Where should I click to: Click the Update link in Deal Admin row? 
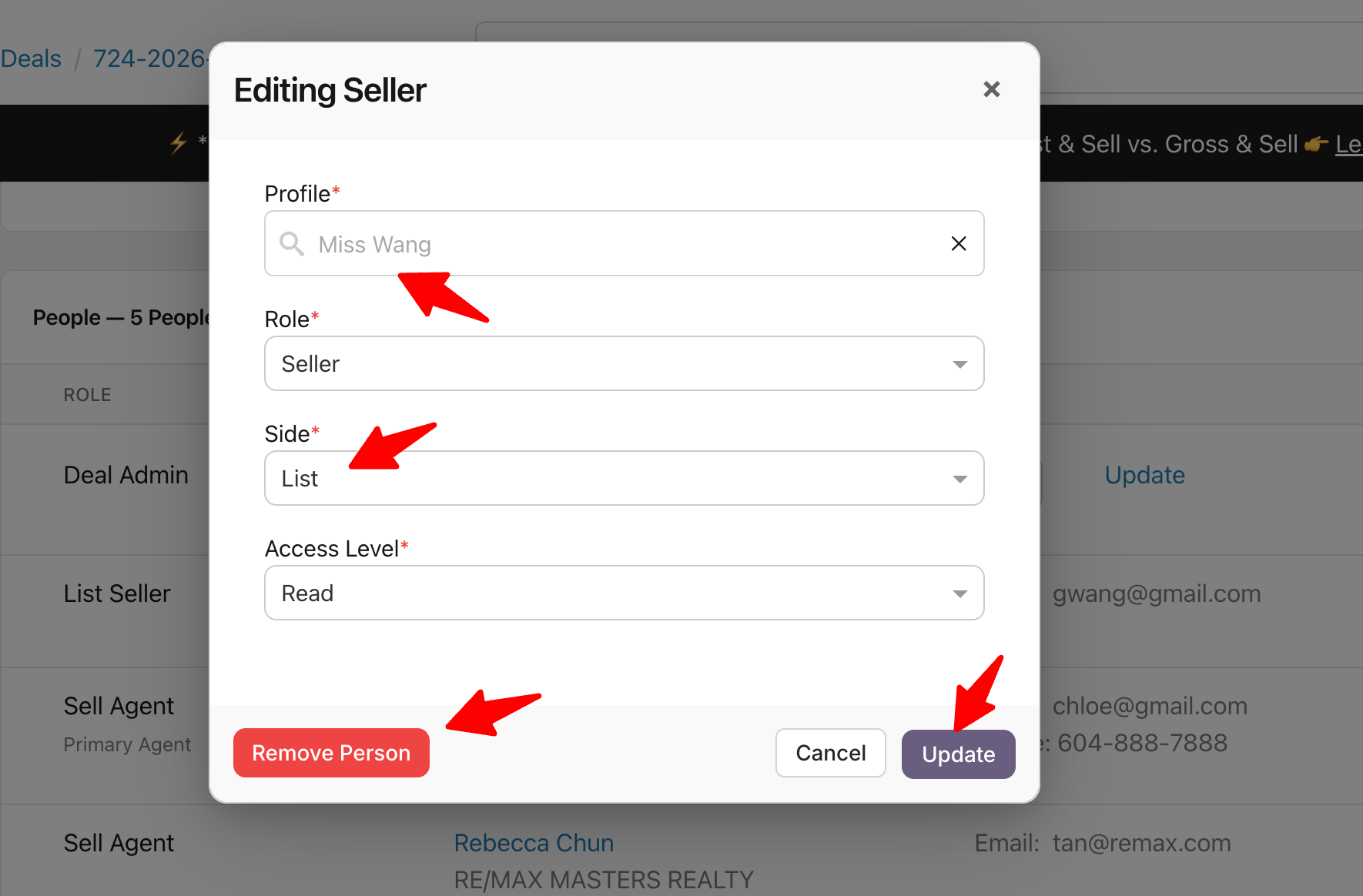pyautogui.click(x=1144, y=475)
